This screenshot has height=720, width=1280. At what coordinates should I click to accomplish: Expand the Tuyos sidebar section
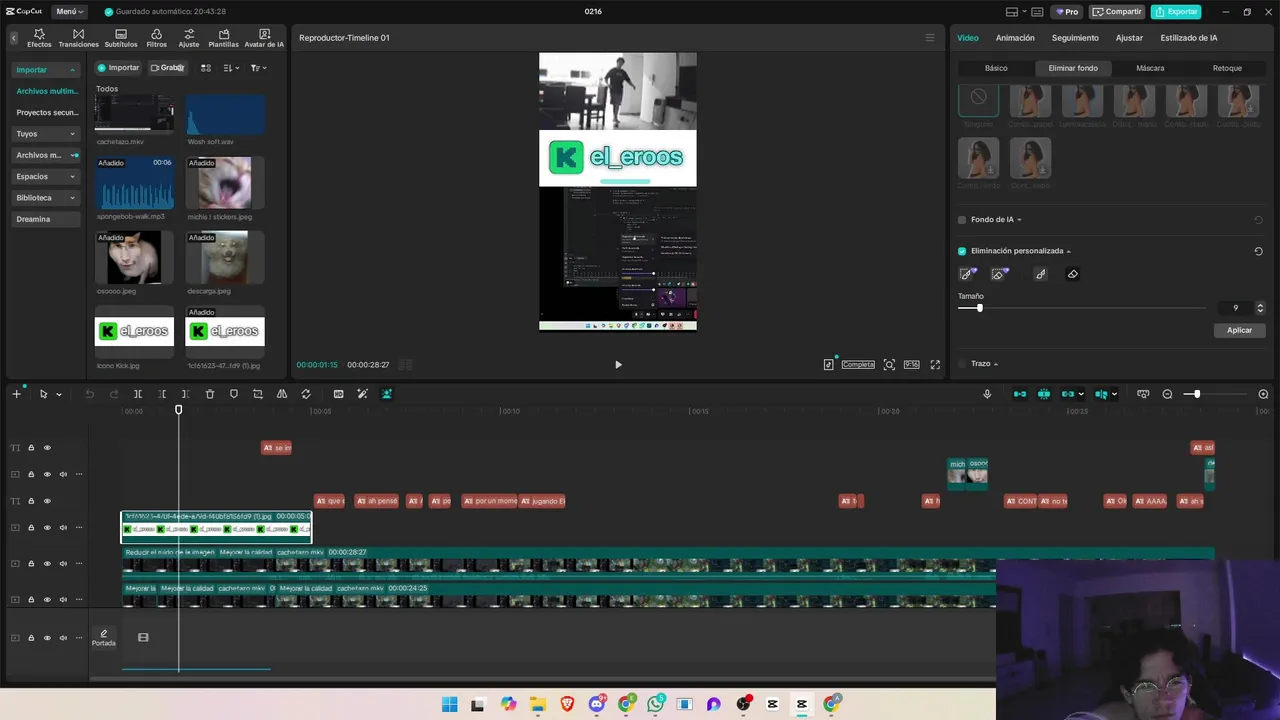(71, 134)
